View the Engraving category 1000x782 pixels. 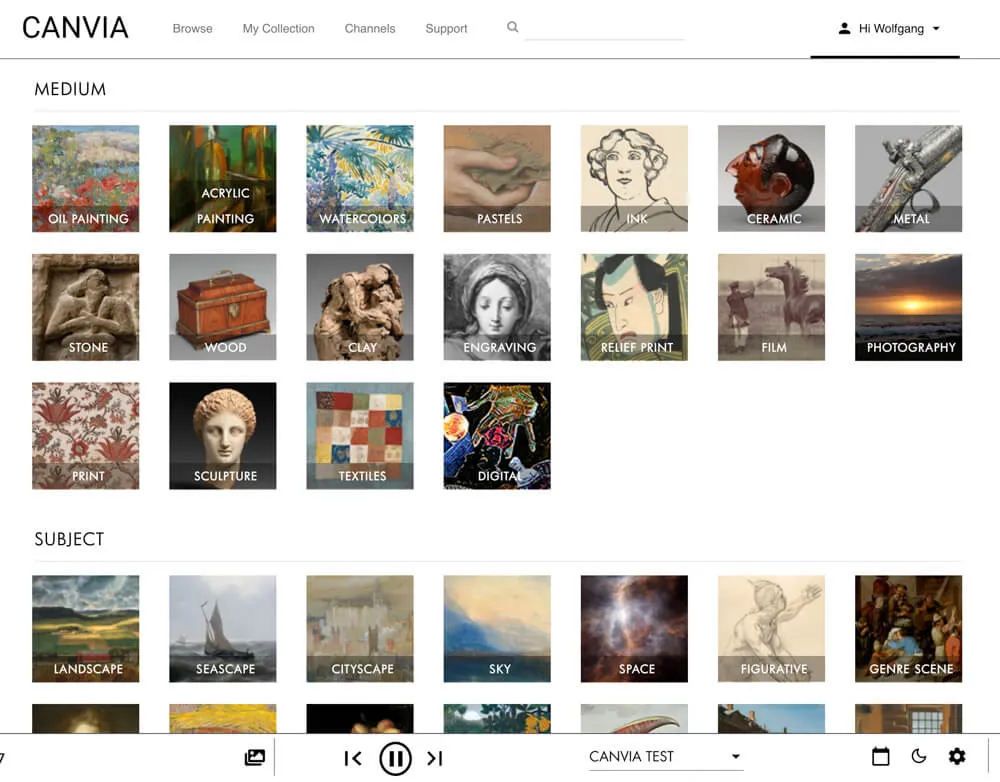tap(497, 307)
